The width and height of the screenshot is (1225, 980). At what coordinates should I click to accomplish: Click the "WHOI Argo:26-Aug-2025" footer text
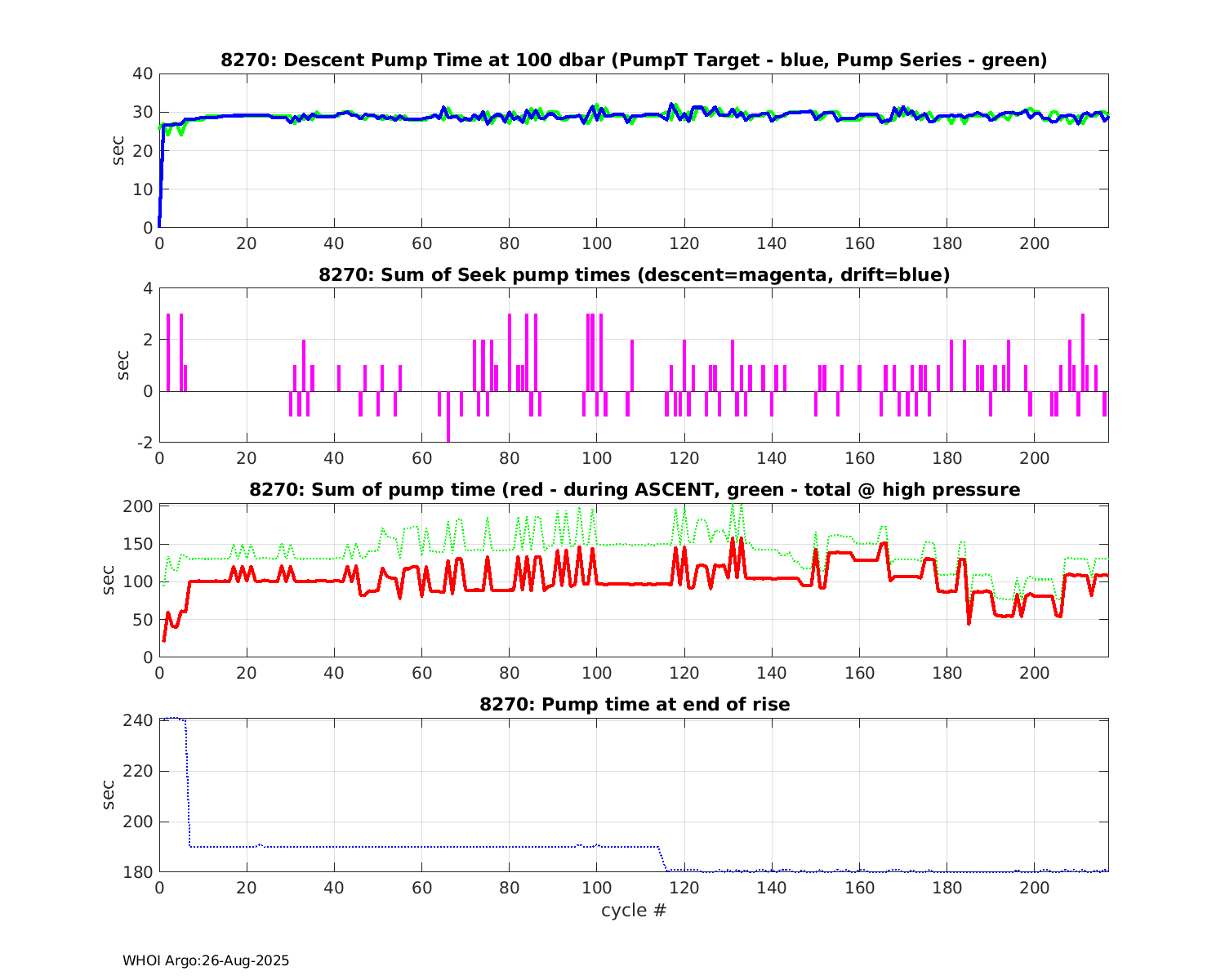point(206,961)
